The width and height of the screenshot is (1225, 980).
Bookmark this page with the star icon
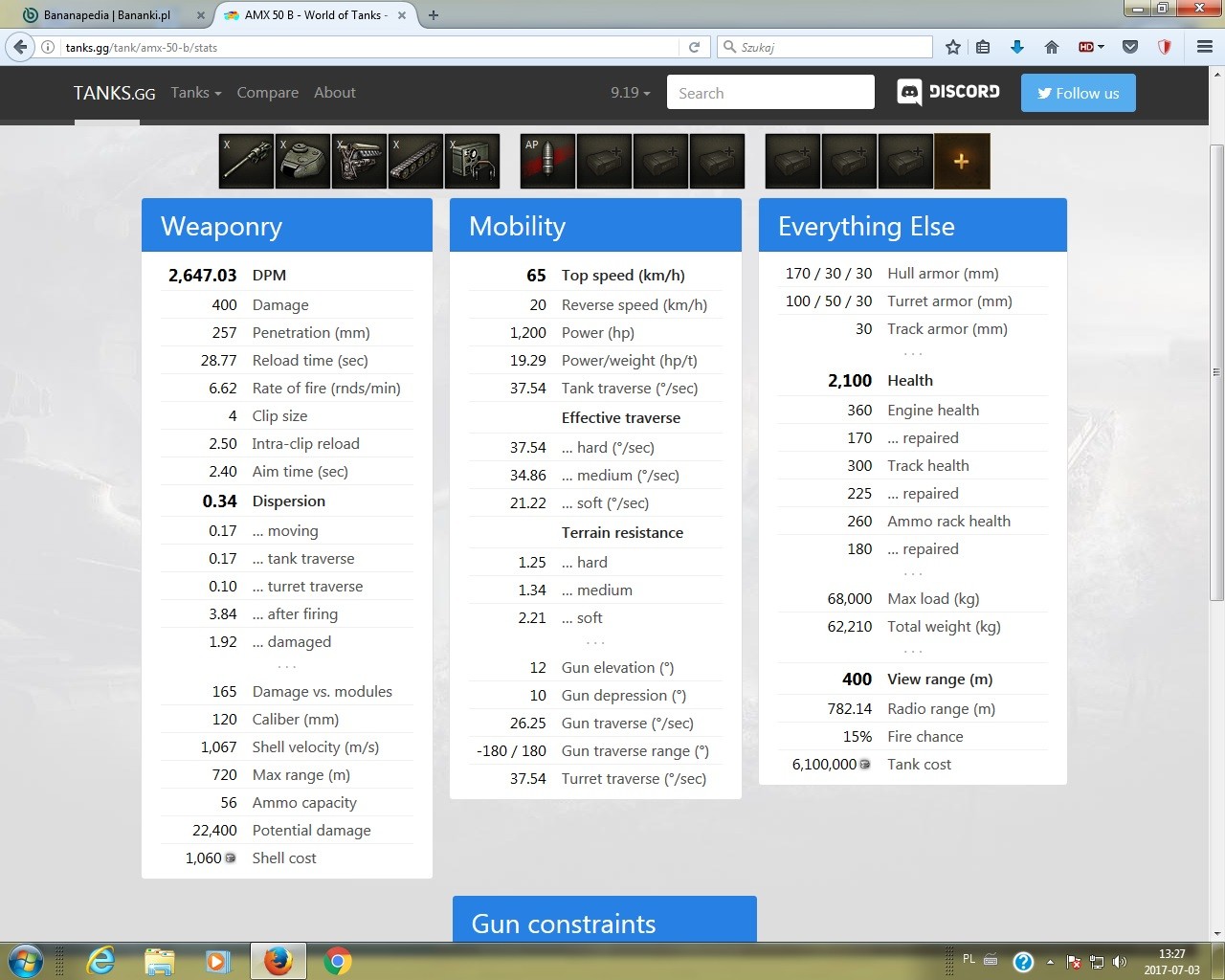tap(953, 47)
